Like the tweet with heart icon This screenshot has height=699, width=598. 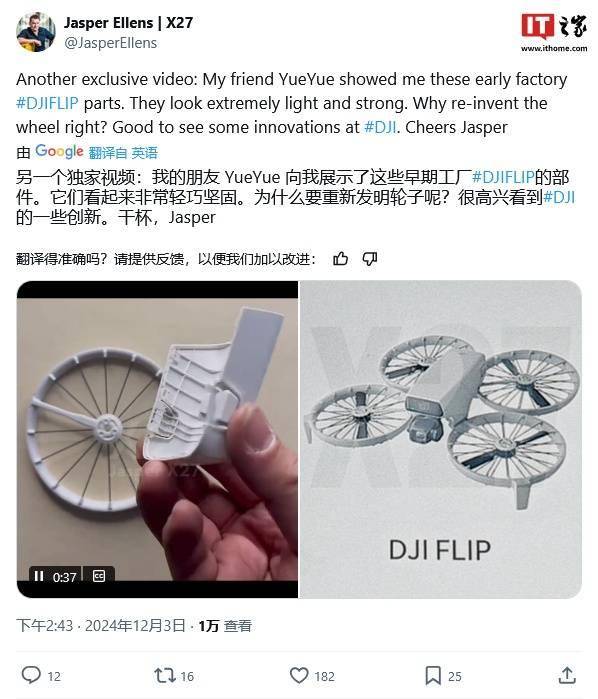(x=299, y=675)
